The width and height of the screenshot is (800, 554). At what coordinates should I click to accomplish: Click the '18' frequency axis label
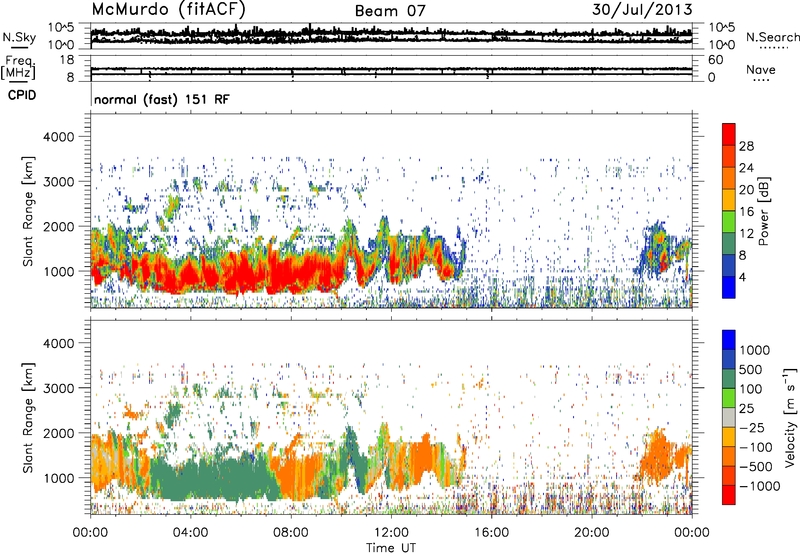point(66,60)
